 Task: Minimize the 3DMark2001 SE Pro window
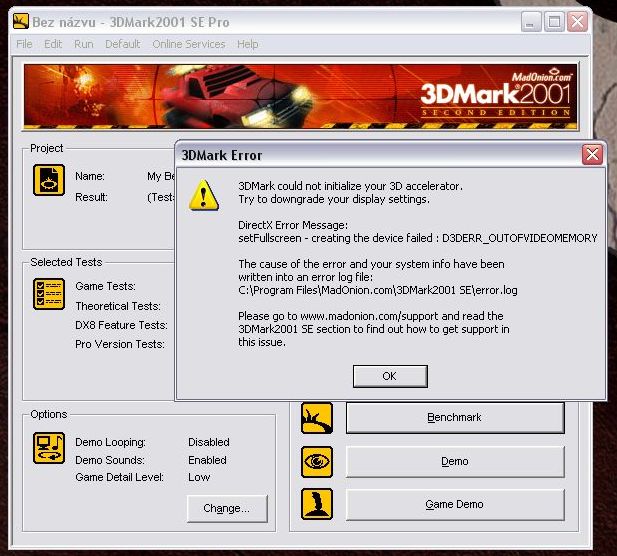coord(531,21)
